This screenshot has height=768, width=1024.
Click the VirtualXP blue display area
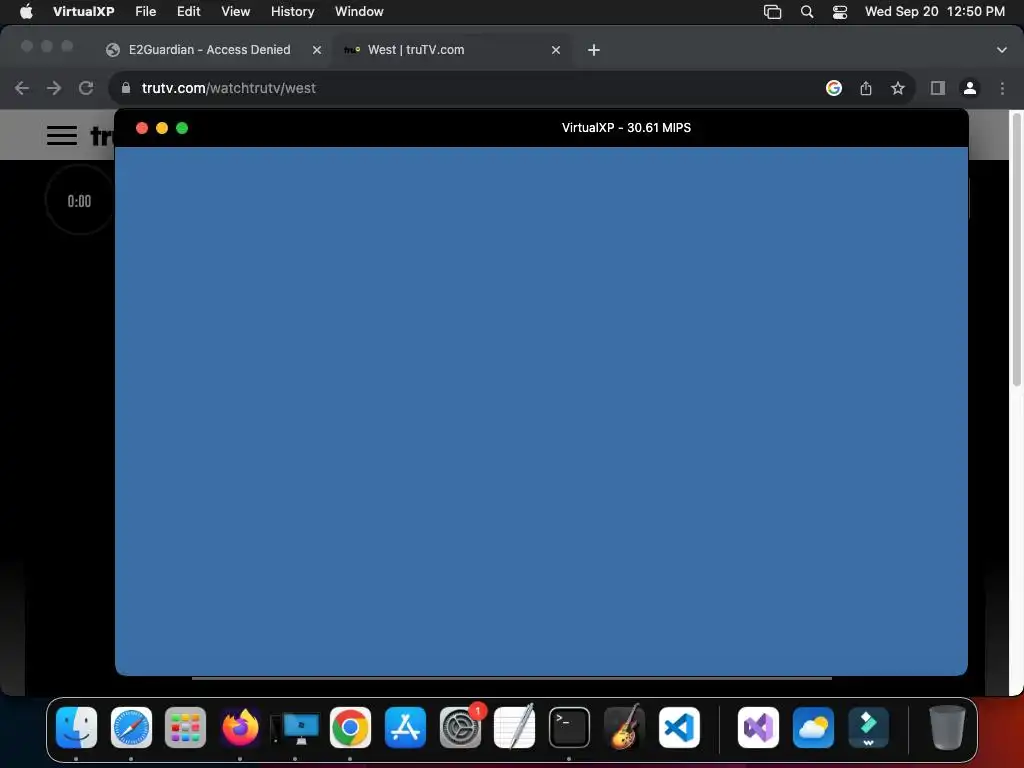click(x=541, y=411)
